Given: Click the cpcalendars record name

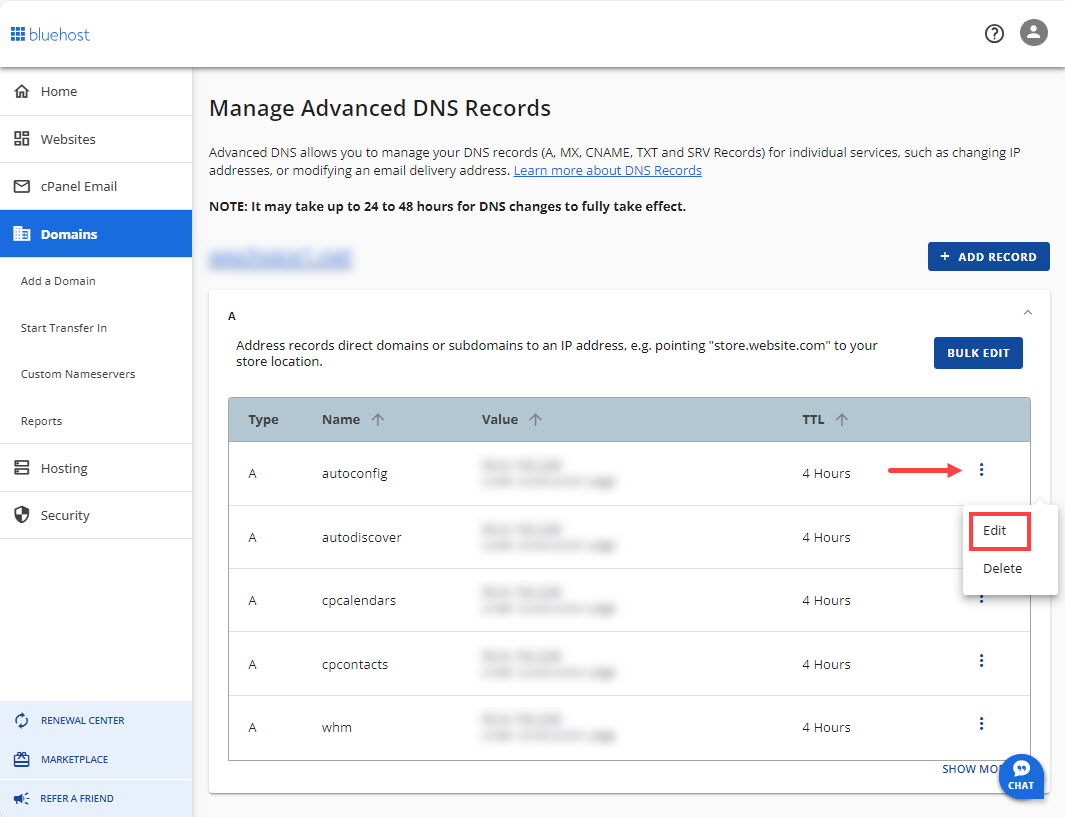Looking at the screenshot, I should tap(359, 600).
